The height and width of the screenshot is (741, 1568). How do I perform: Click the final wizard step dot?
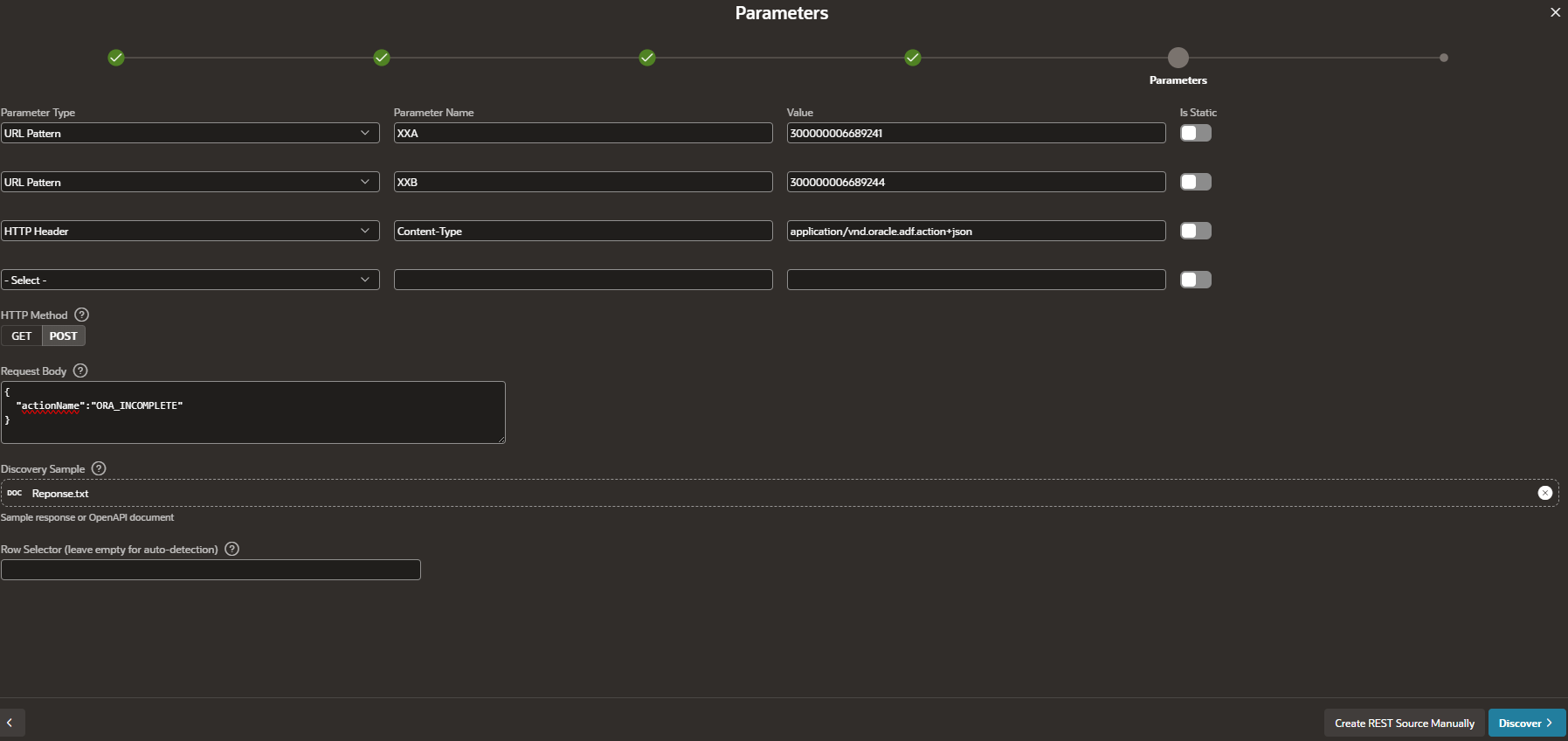click(1444, 58)
